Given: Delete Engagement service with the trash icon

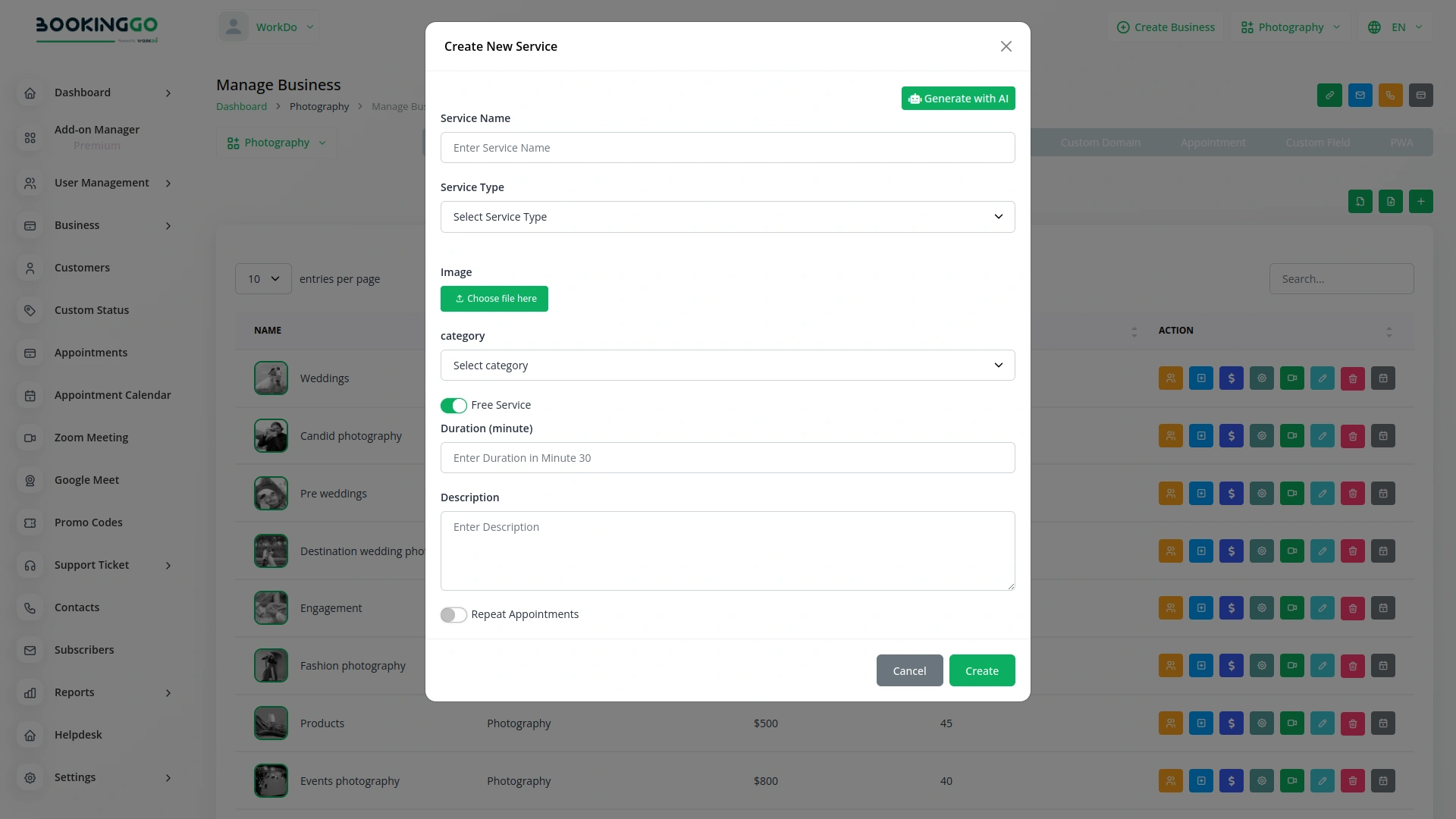Looking at the screenshot, I should [1352, 607].
